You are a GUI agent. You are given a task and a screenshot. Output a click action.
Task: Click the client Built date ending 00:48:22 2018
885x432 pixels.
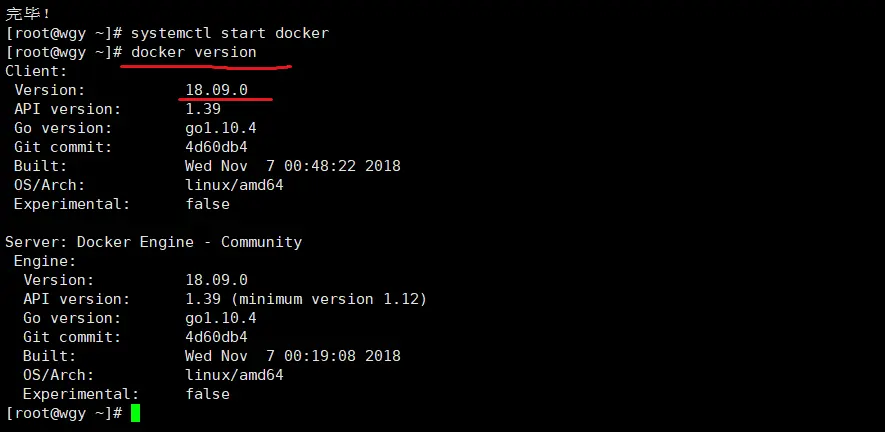point(292,166)
